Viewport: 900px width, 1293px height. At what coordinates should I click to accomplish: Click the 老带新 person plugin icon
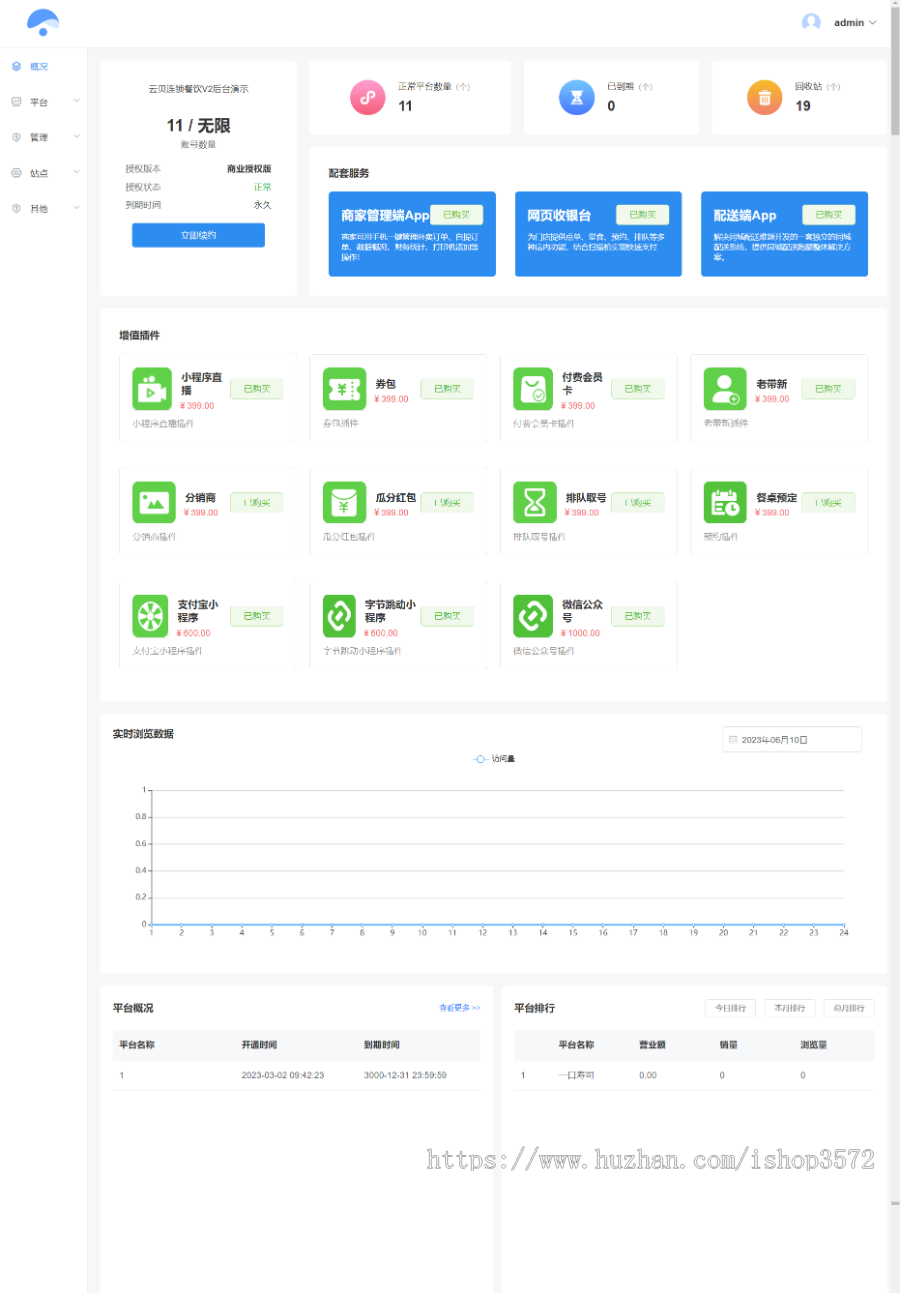point(724,389)
